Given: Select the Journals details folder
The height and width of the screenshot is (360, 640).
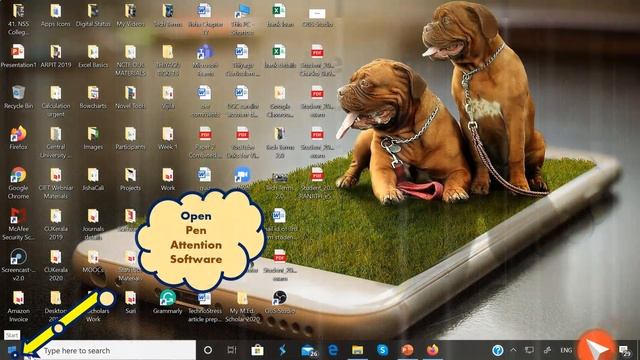Looking at the screenshot, I should point(93,224).
